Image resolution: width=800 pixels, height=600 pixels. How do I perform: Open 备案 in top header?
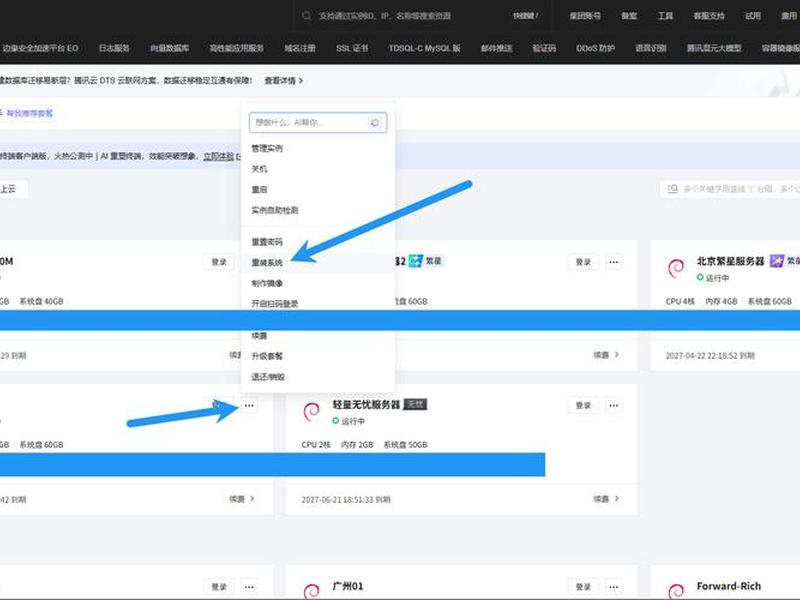click(x=629, y=16)
